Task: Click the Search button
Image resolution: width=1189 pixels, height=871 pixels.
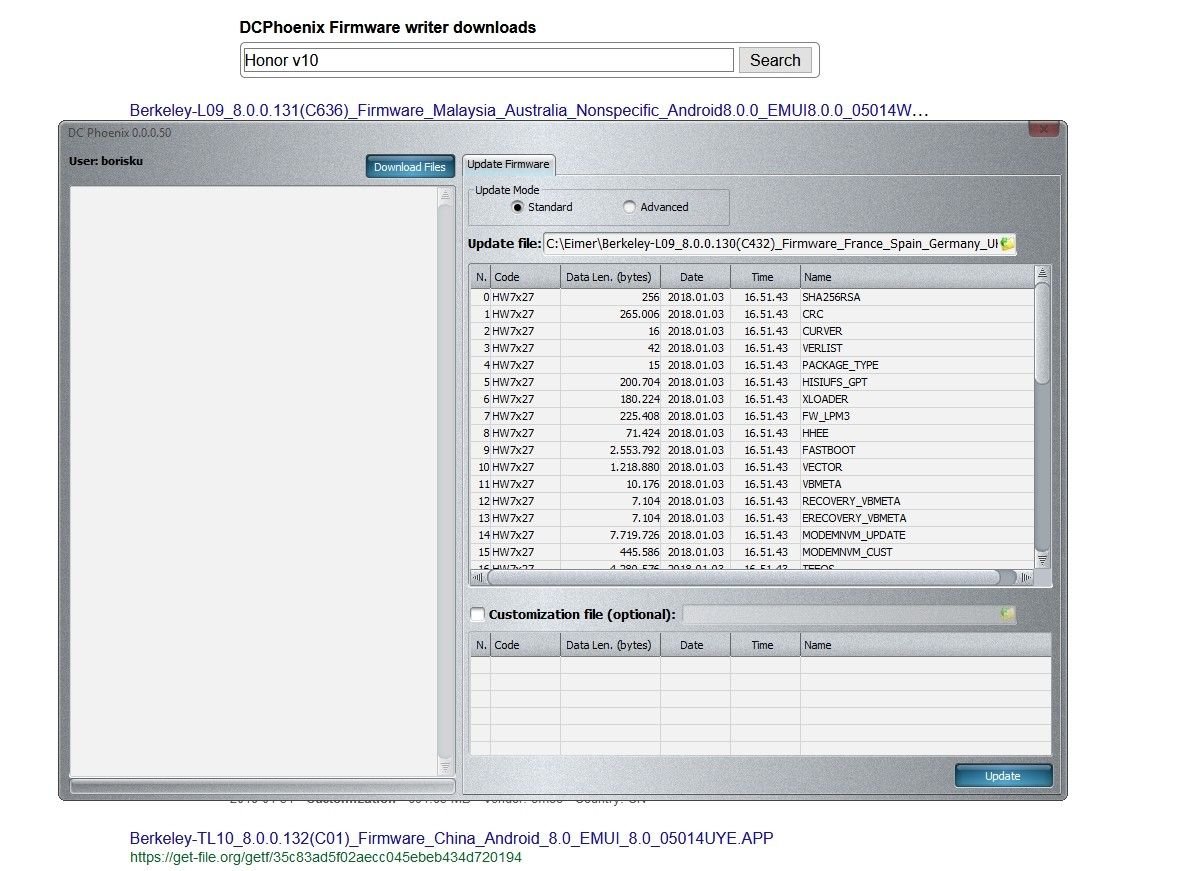Action: point(775,60)
